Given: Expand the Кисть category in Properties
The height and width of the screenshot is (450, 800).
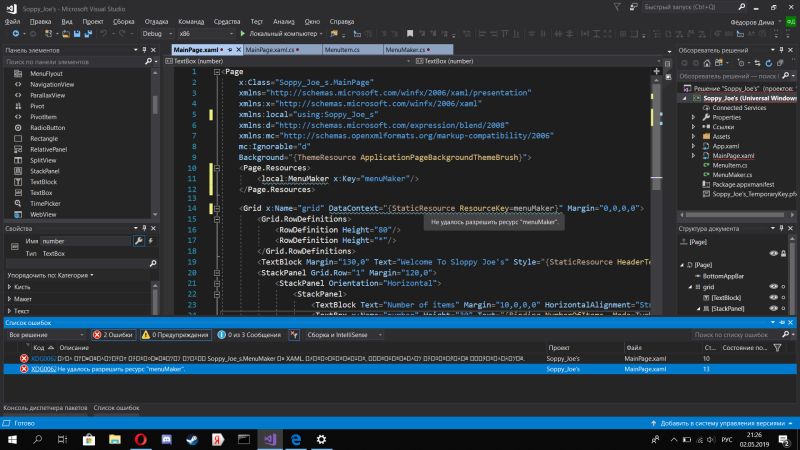Looking at the screenshot, I should pos(10,287).
